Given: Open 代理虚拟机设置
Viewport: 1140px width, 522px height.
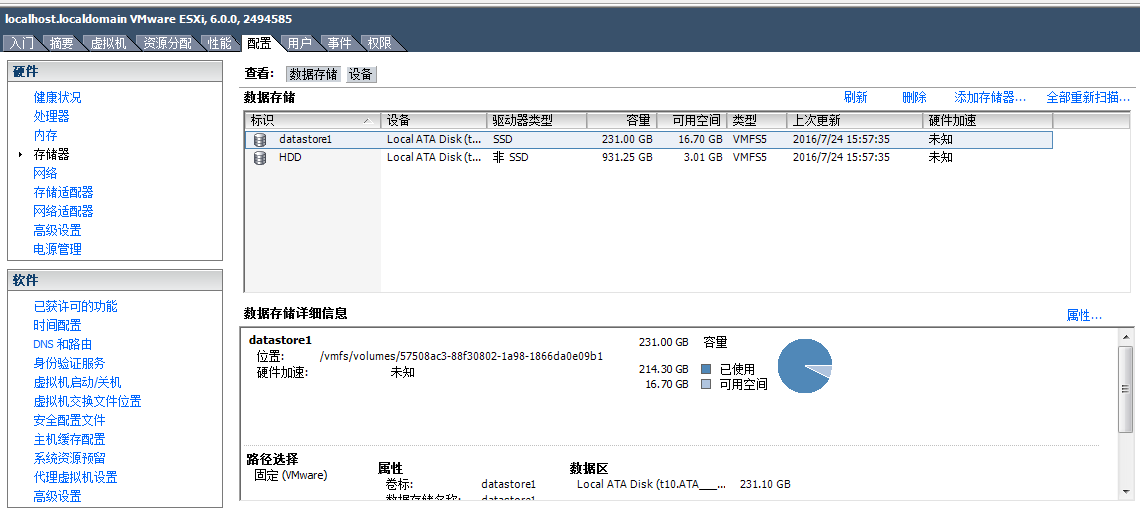Looking at the screenshot, I should [76, 477].
